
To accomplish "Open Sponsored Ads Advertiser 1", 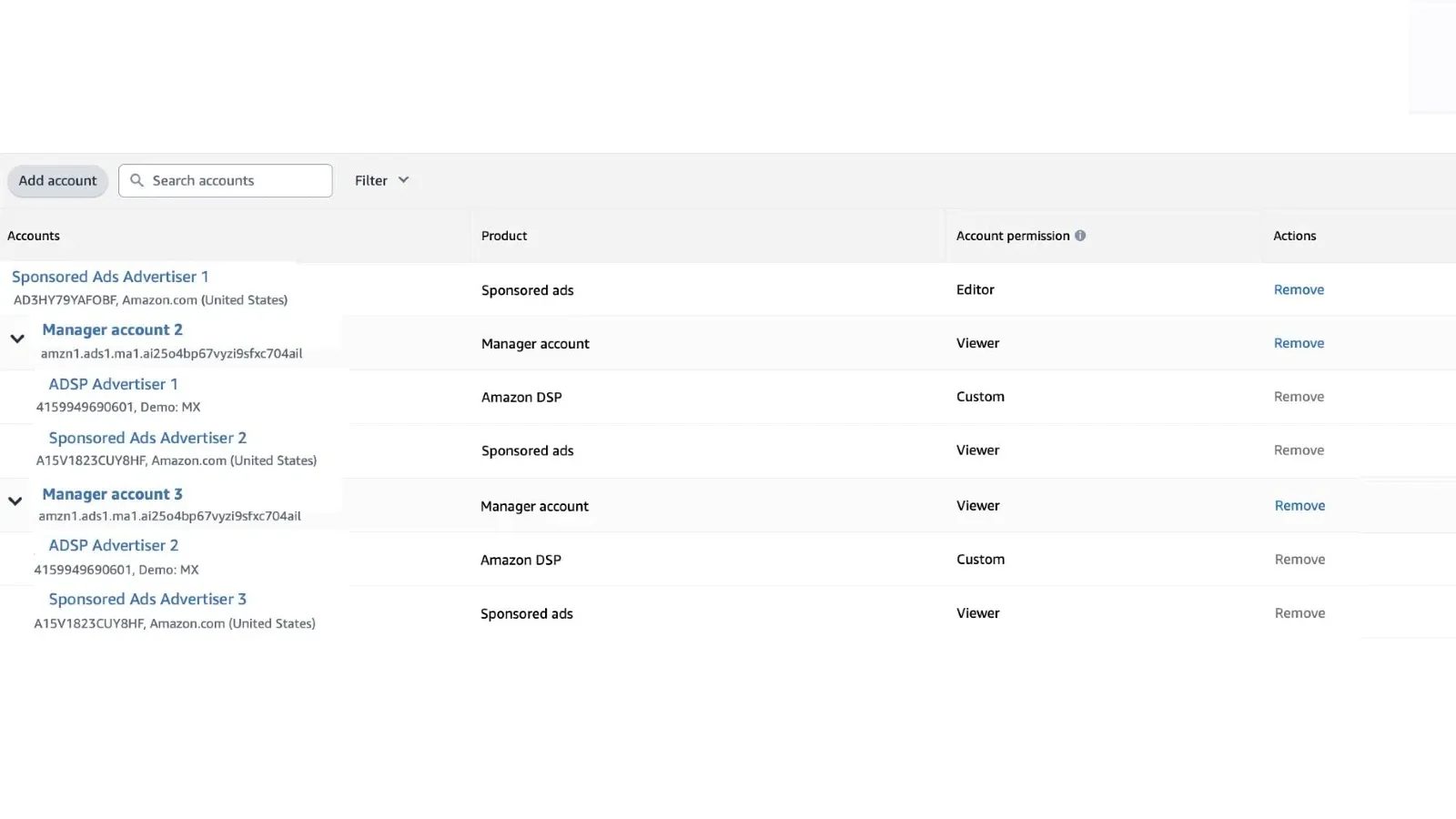I will 110,277.
